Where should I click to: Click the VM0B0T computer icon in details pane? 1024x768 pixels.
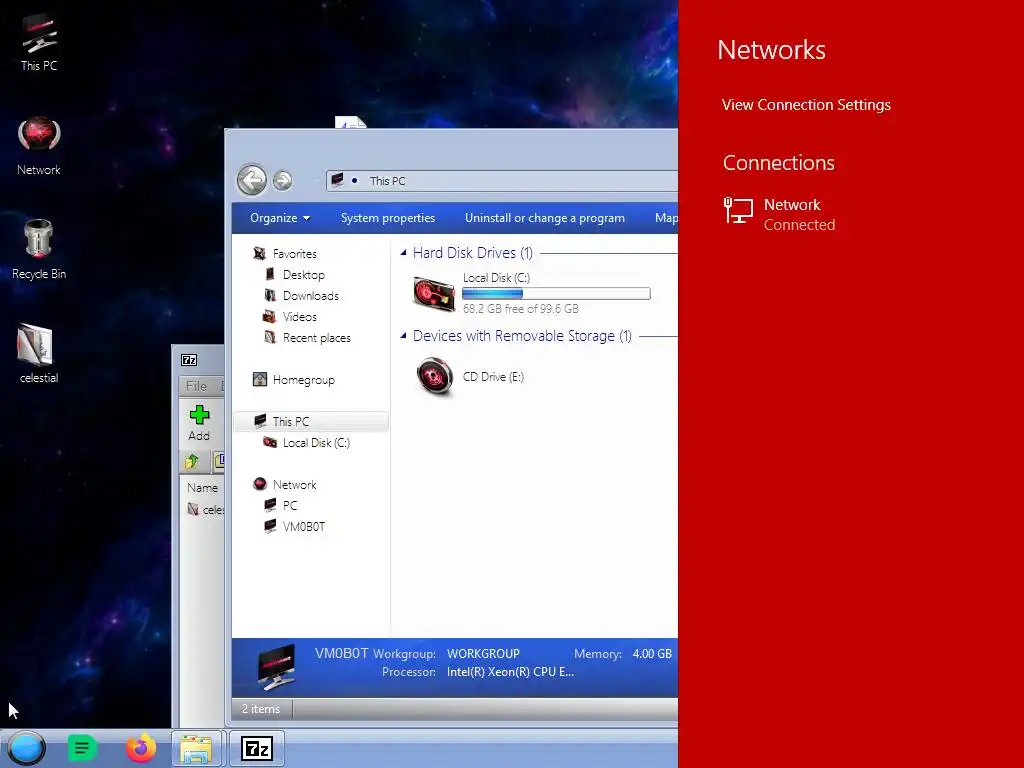[x=276, y=667]
